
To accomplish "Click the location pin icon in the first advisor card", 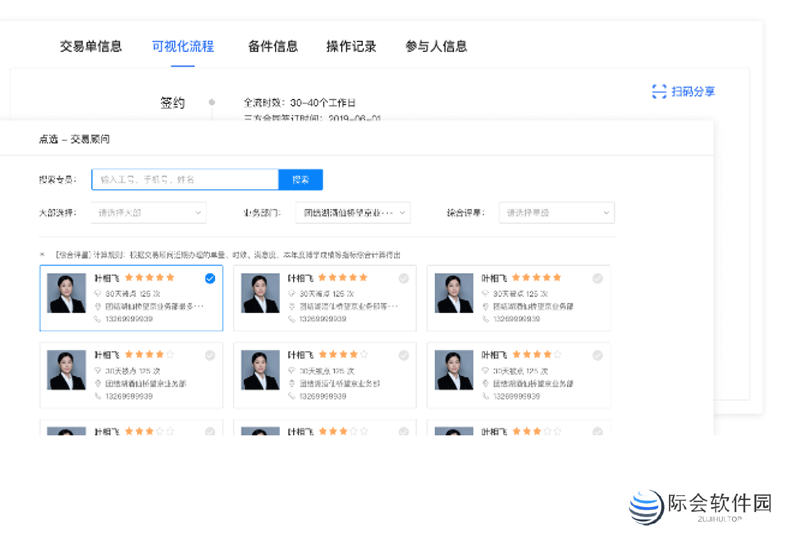I will click(x=98, y=307).
